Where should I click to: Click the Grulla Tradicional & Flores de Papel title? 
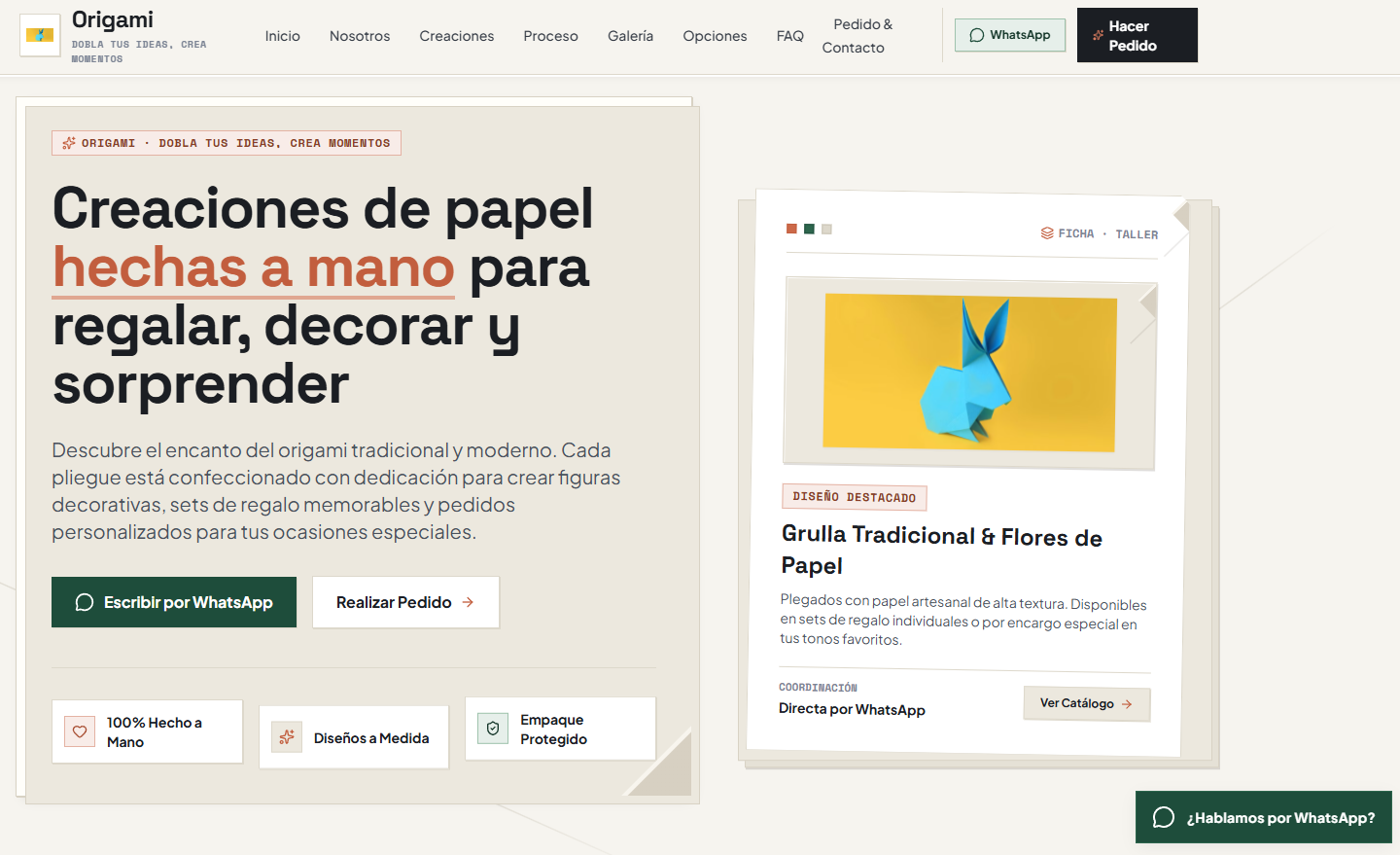point(941,550)
